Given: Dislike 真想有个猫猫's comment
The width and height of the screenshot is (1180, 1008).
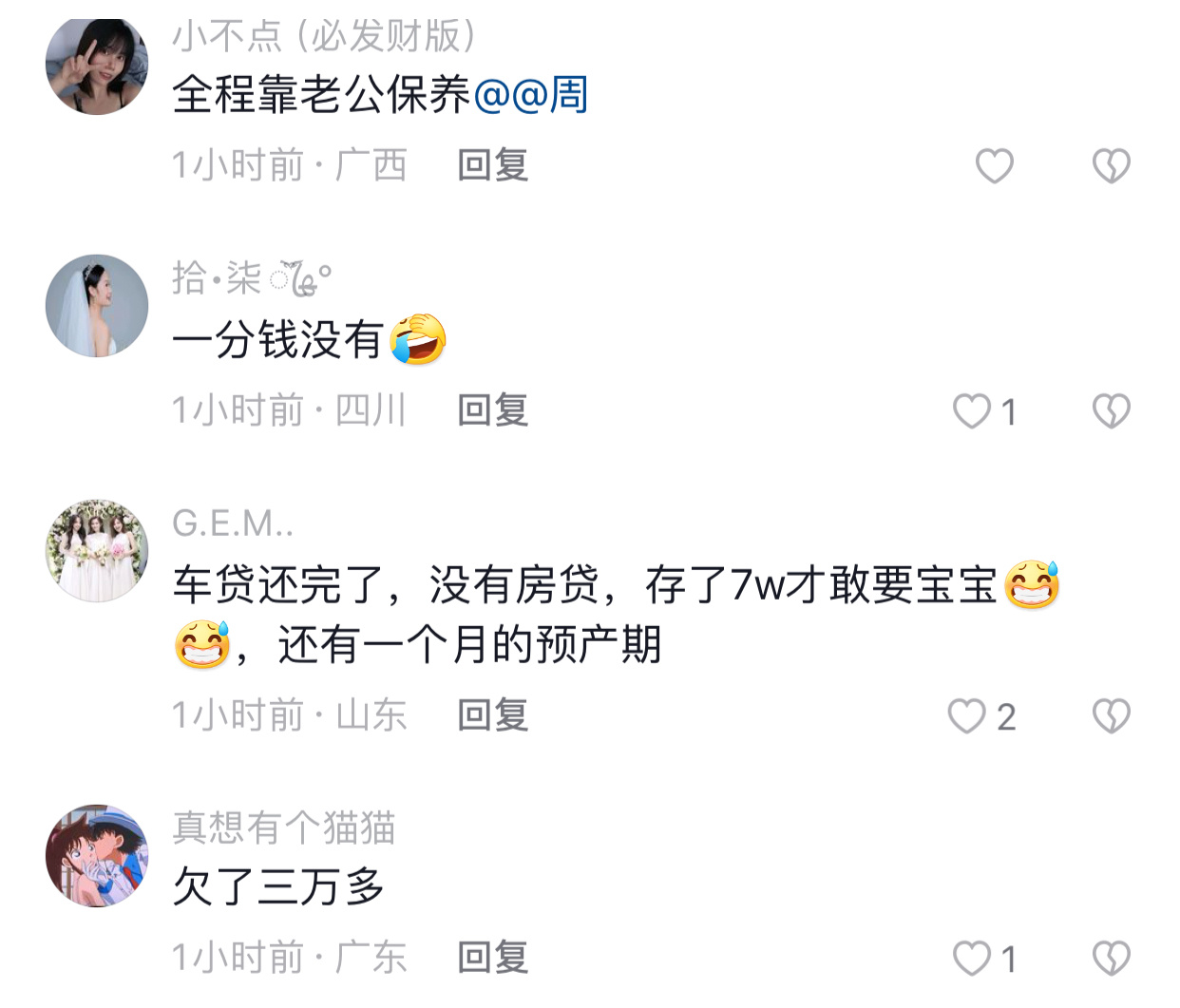Looking at the screenshot, I should [x=1111, y=959].
